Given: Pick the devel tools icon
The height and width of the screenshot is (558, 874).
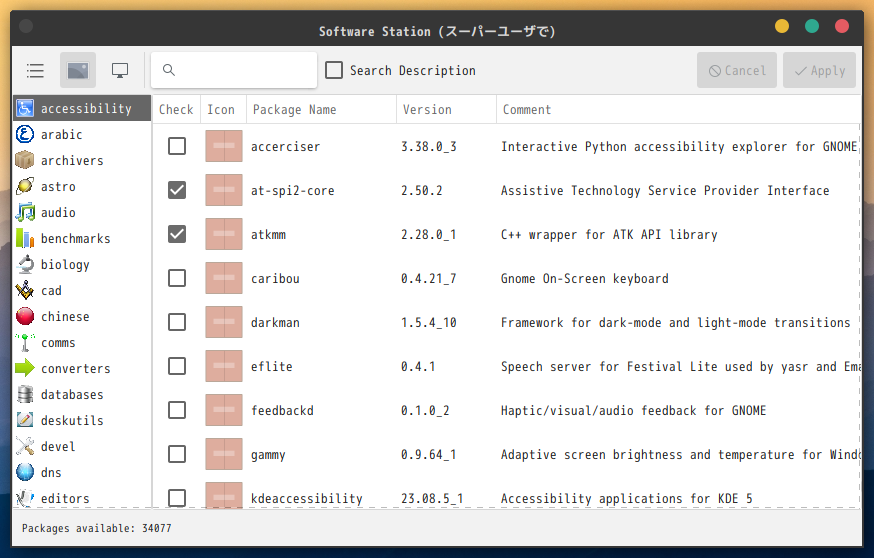Looking at the screenshot, I should click(x=25, y=446).
